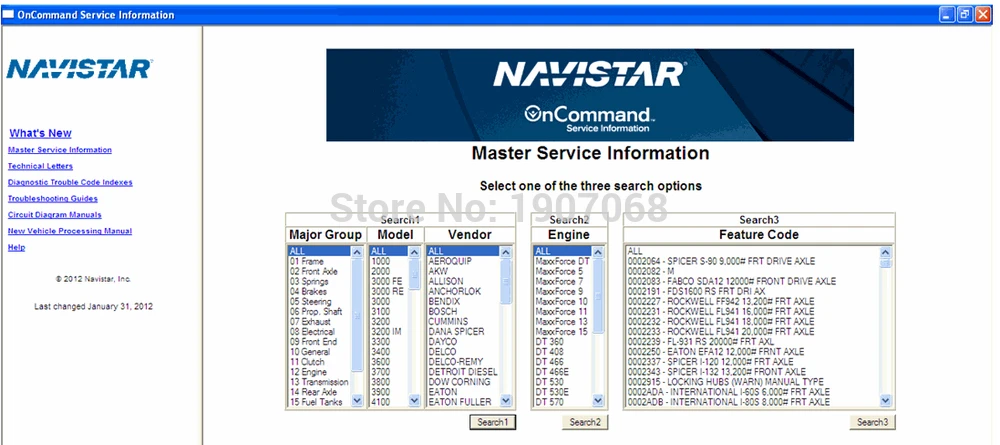Select 08 Electrical major group
Screen dimensions: 1000x445
coord(320,332)
